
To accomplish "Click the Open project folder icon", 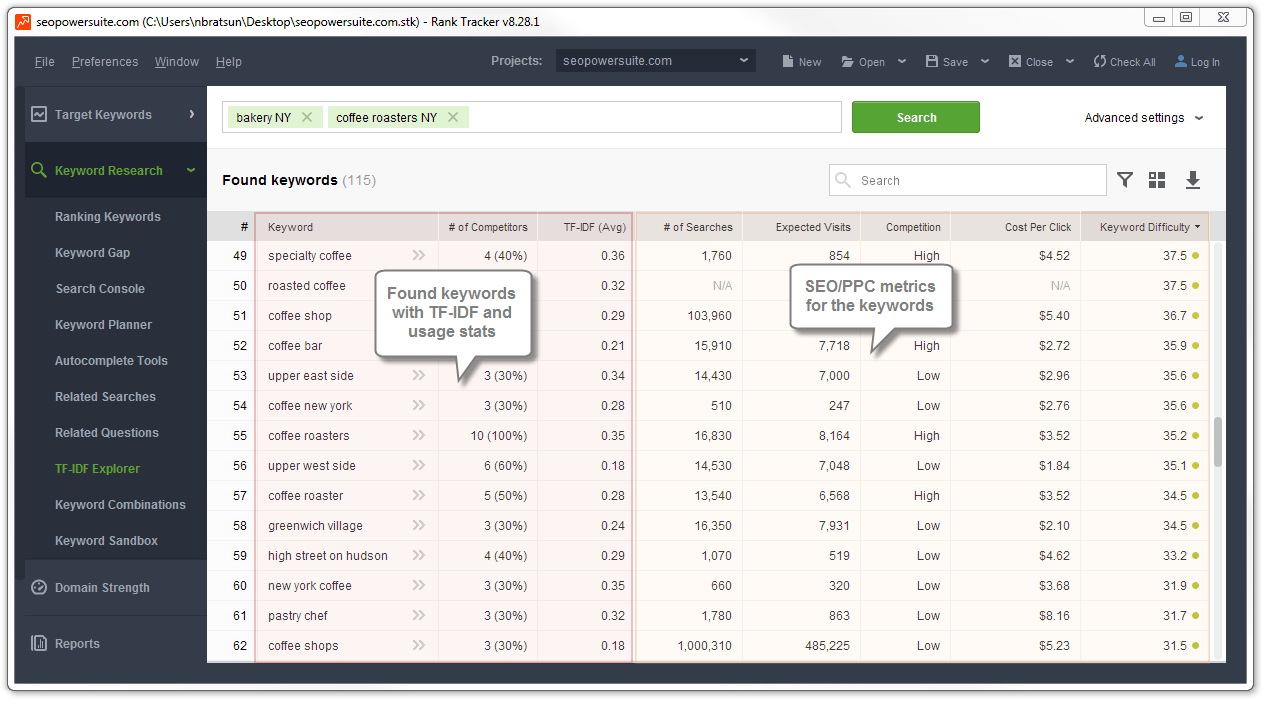I will click(847, 61).
